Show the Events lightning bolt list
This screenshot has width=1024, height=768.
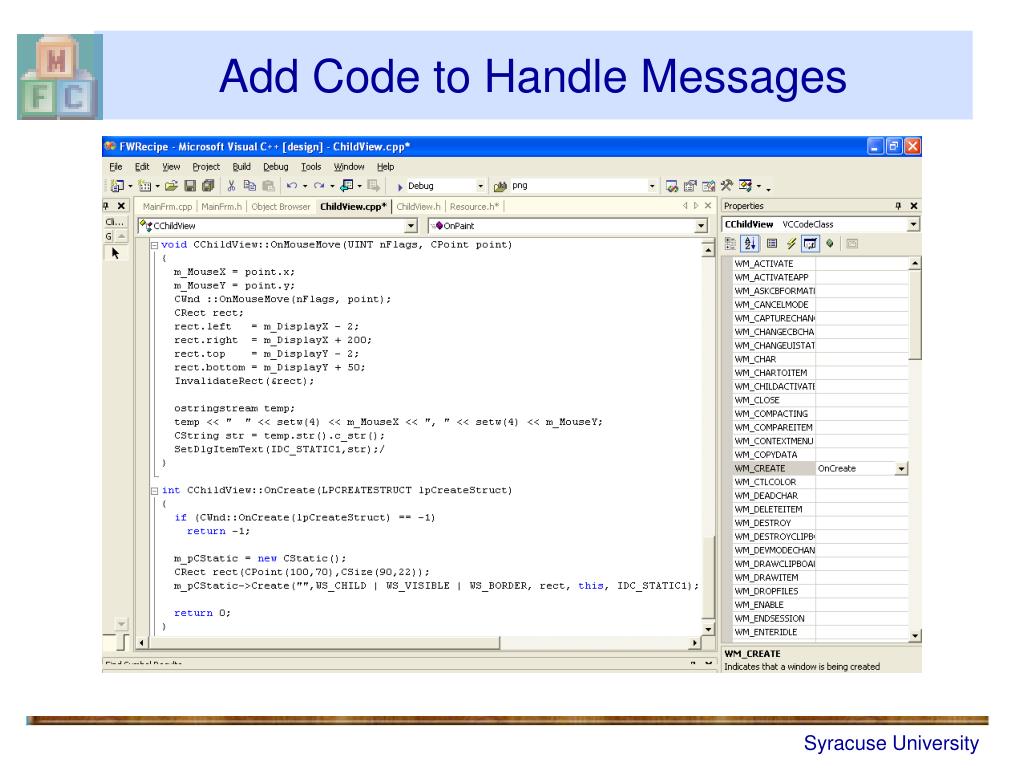791,243
